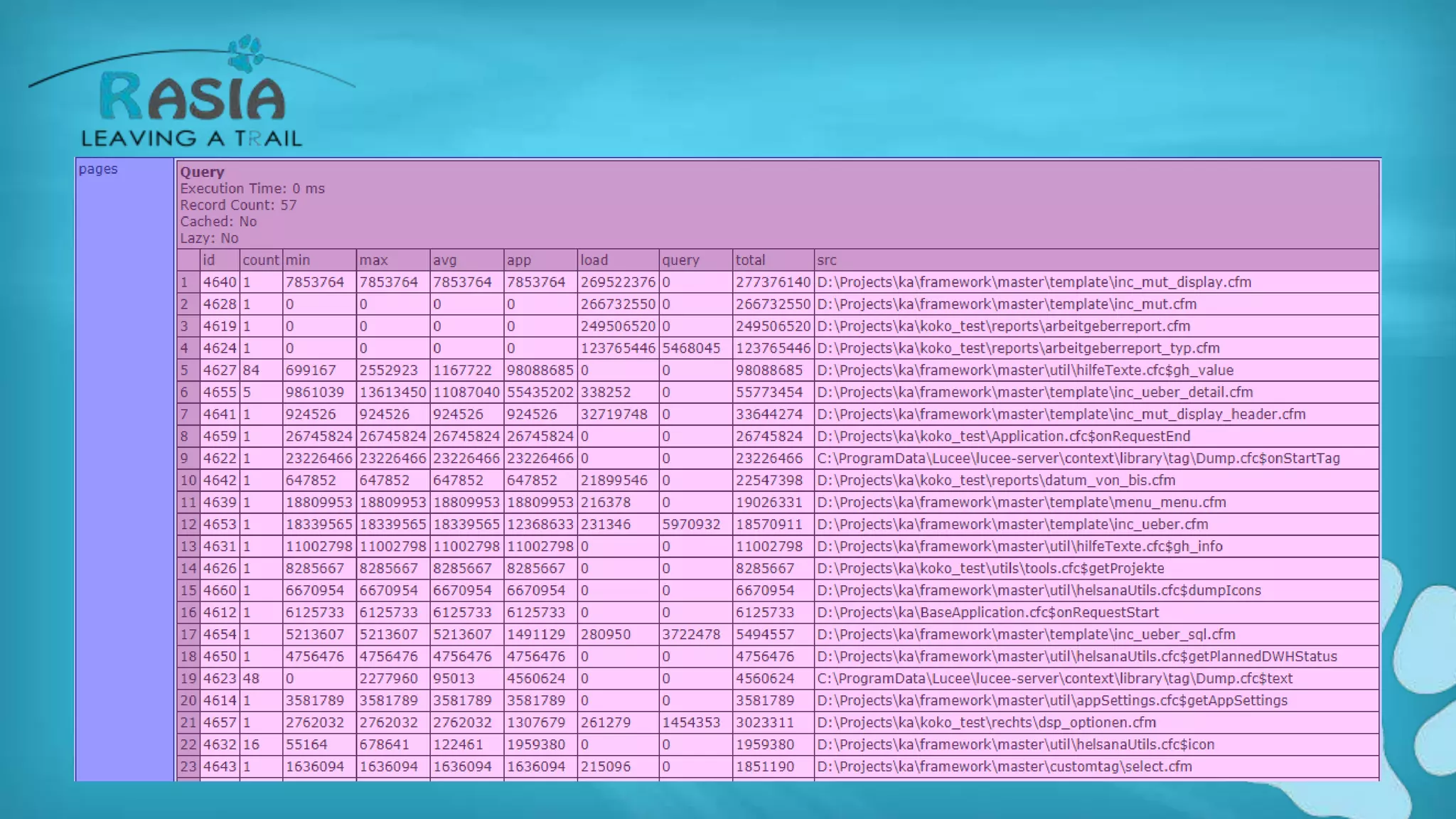1456x819 pixels.
Task: Click the Query header title
Action: (202, 172)
